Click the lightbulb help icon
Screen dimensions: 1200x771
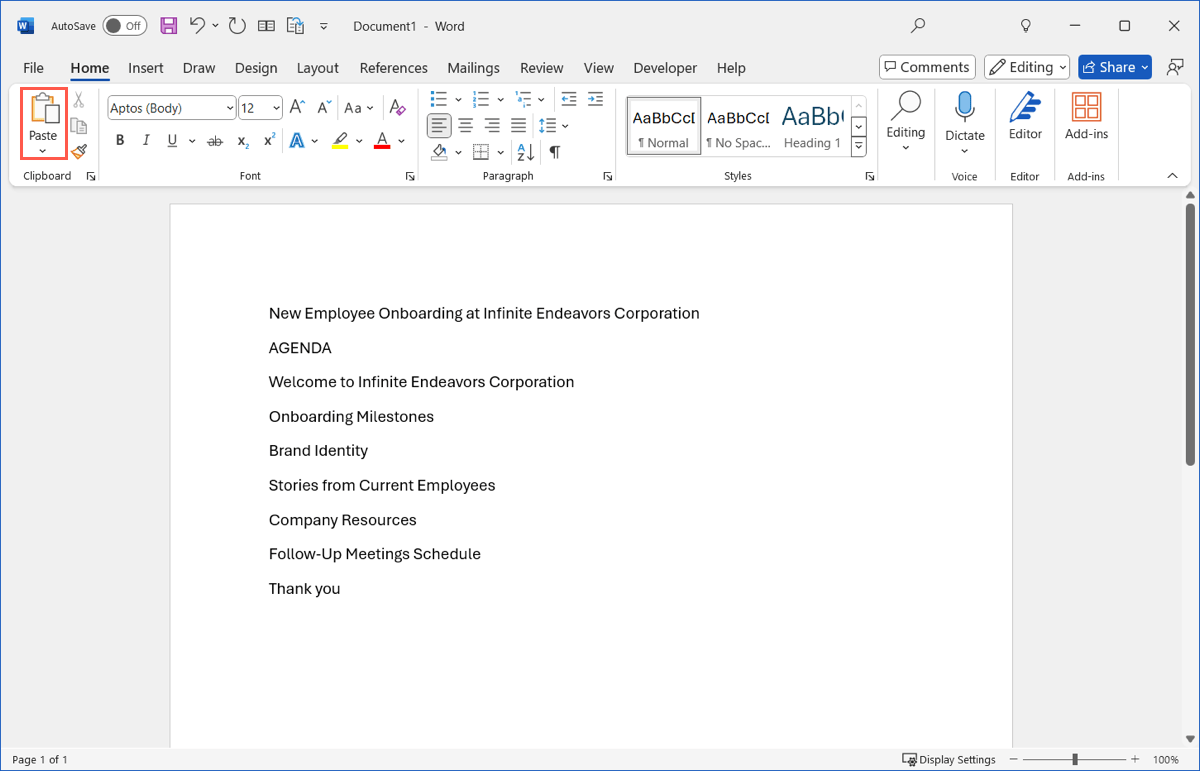point(1025,26)
